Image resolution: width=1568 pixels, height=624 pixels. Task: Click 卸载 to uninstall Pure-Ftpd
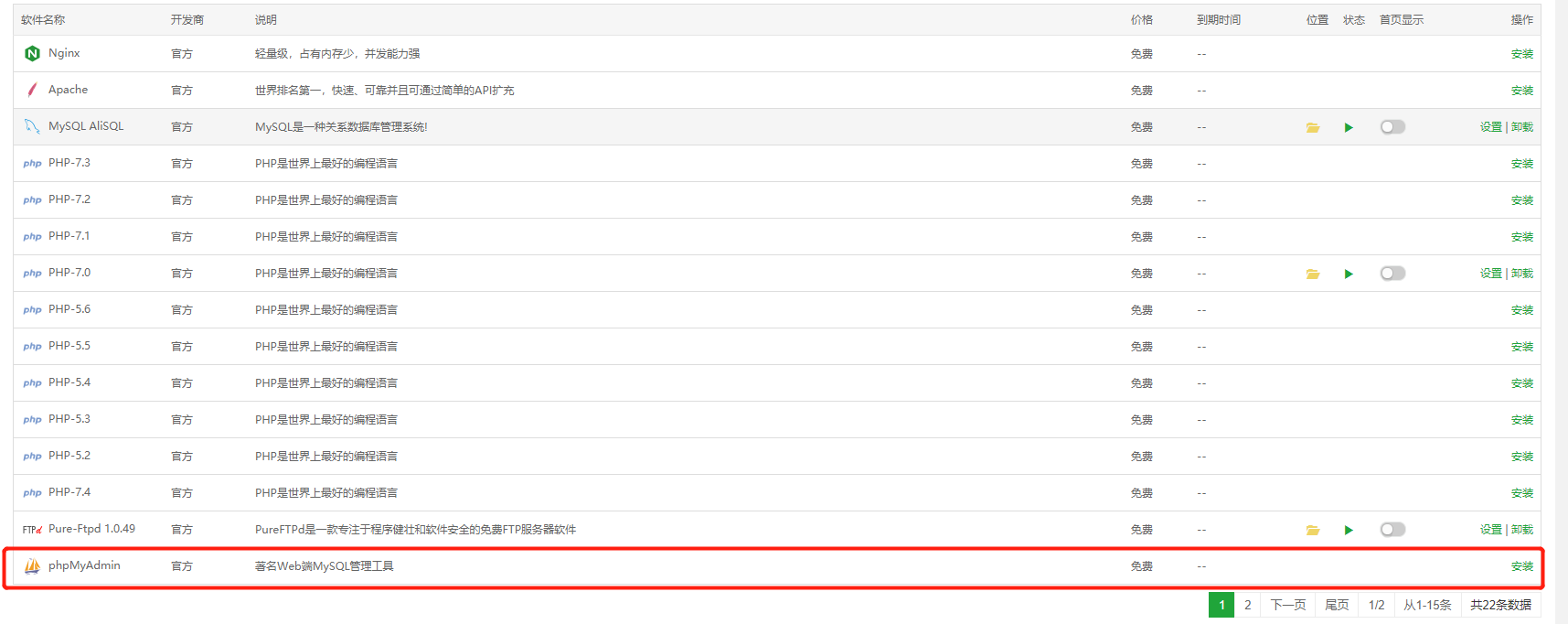click(x=1522, y=530)
